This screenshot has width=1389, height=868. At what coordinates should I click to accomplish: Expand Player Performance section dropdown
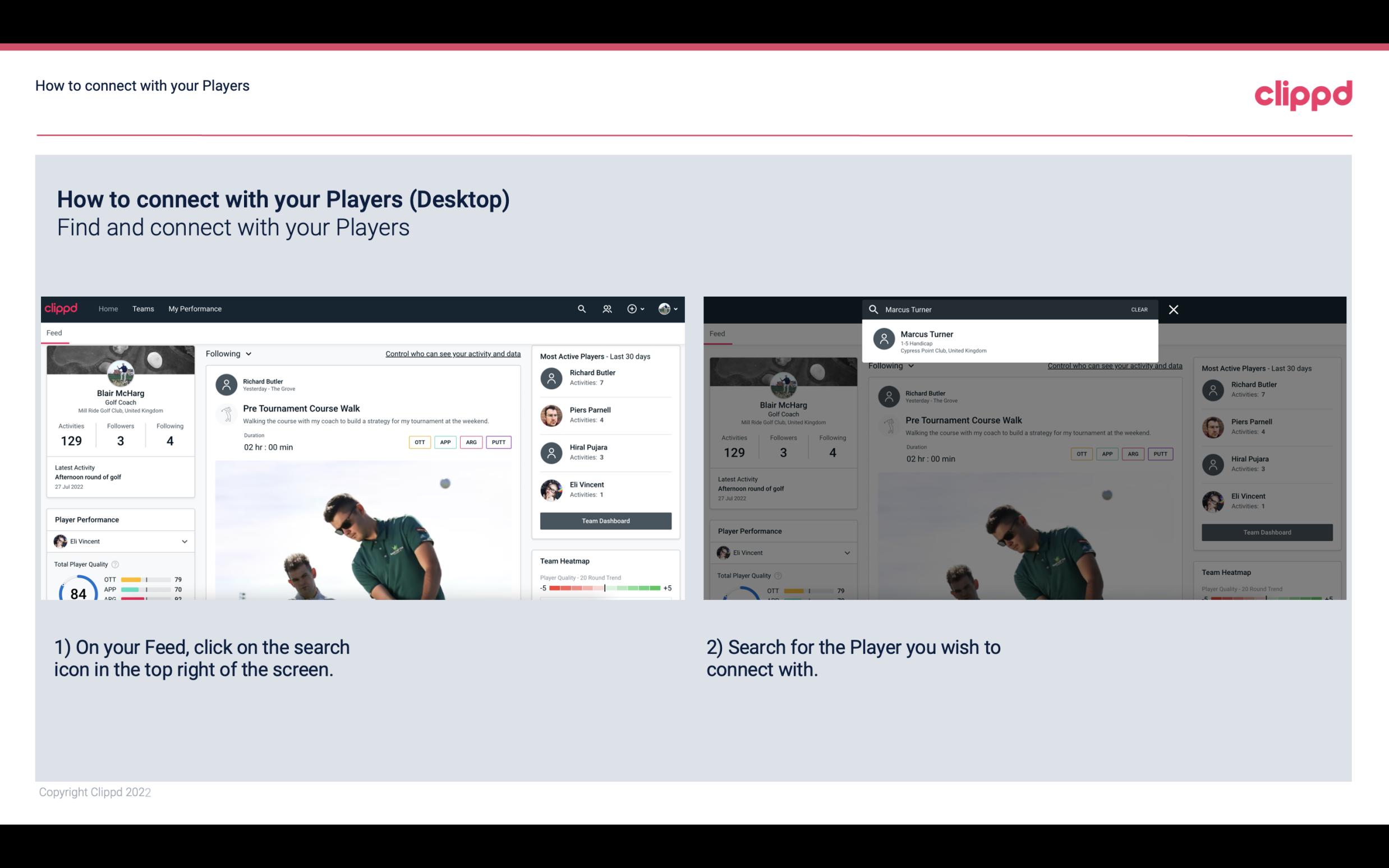tap(185, 541)
